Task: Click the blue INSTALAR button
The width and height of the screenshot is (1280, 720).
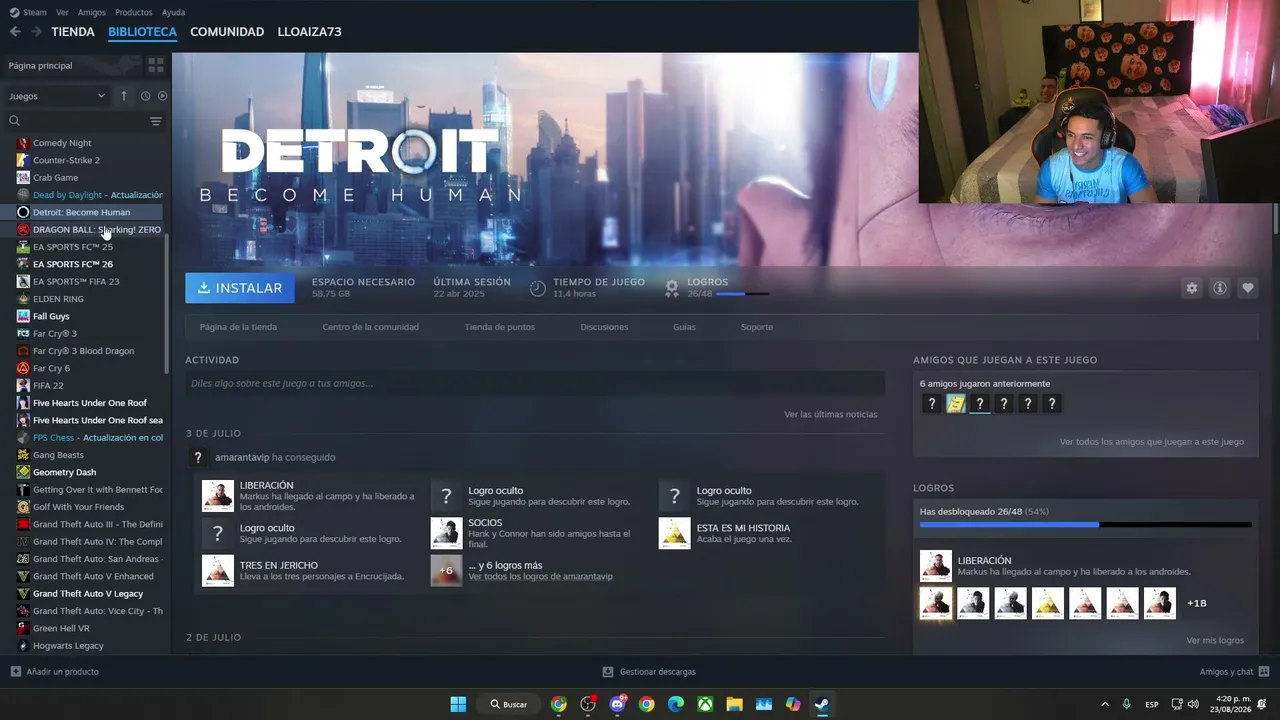Action: (x=240, y=288)
